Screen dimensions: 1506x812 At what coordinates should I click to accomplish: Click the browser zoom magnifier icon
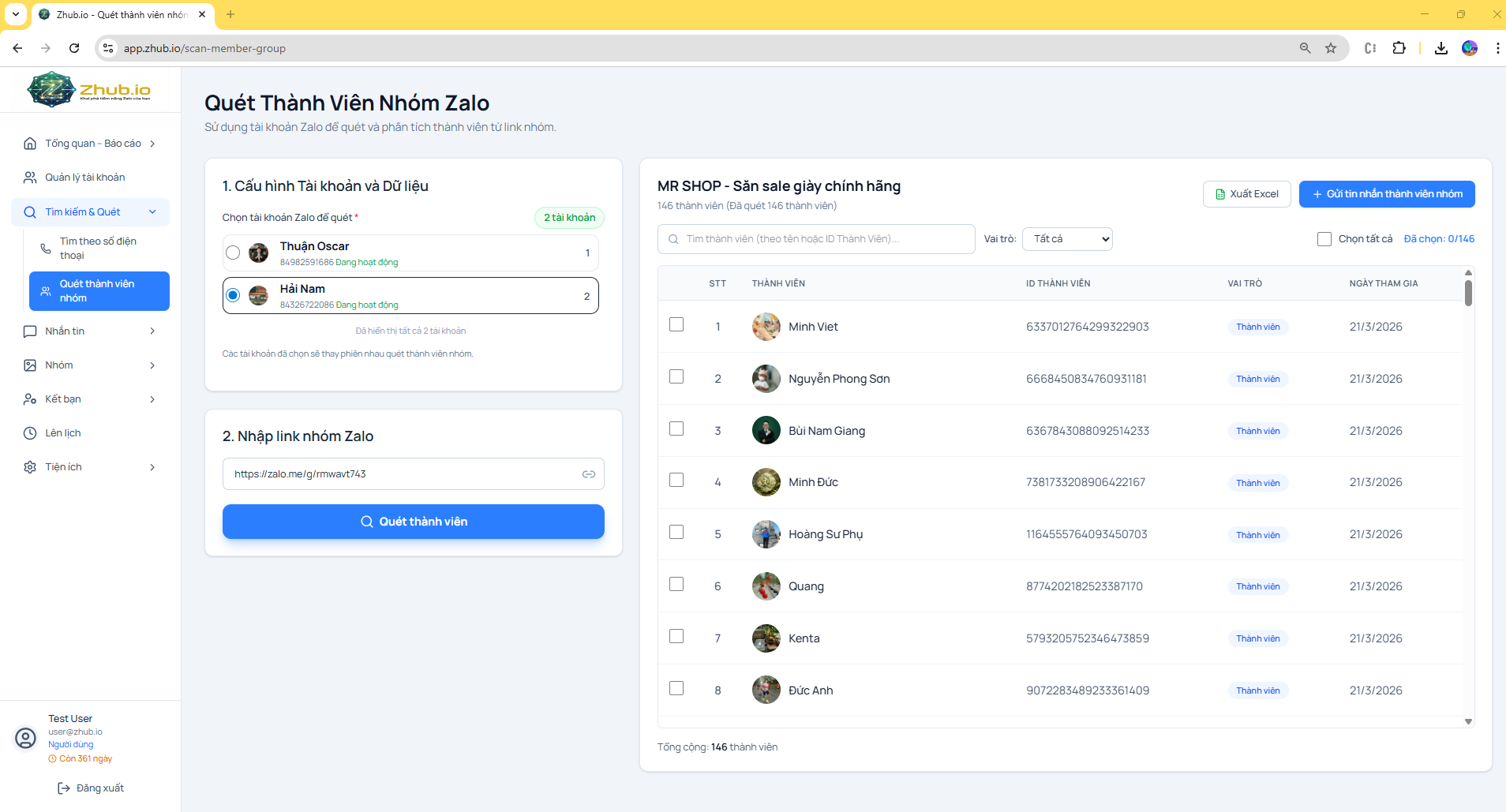click(1305, 48)
